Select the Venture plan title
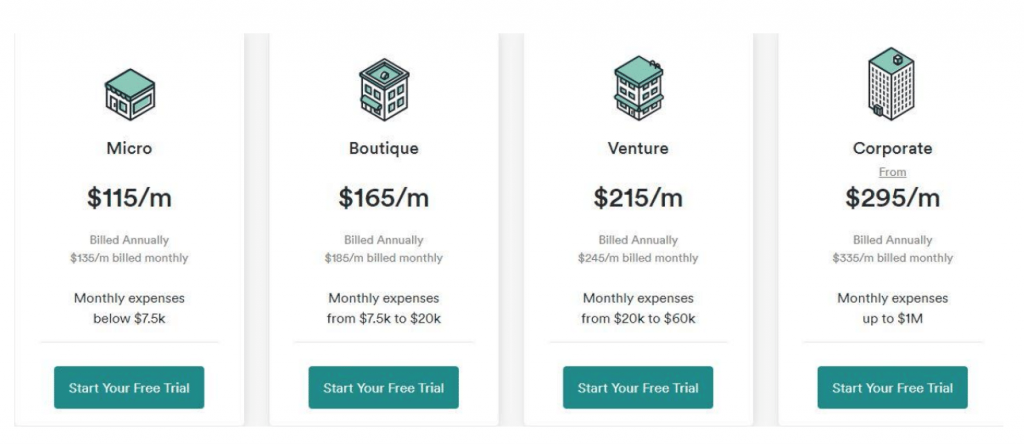 [638, 148]
